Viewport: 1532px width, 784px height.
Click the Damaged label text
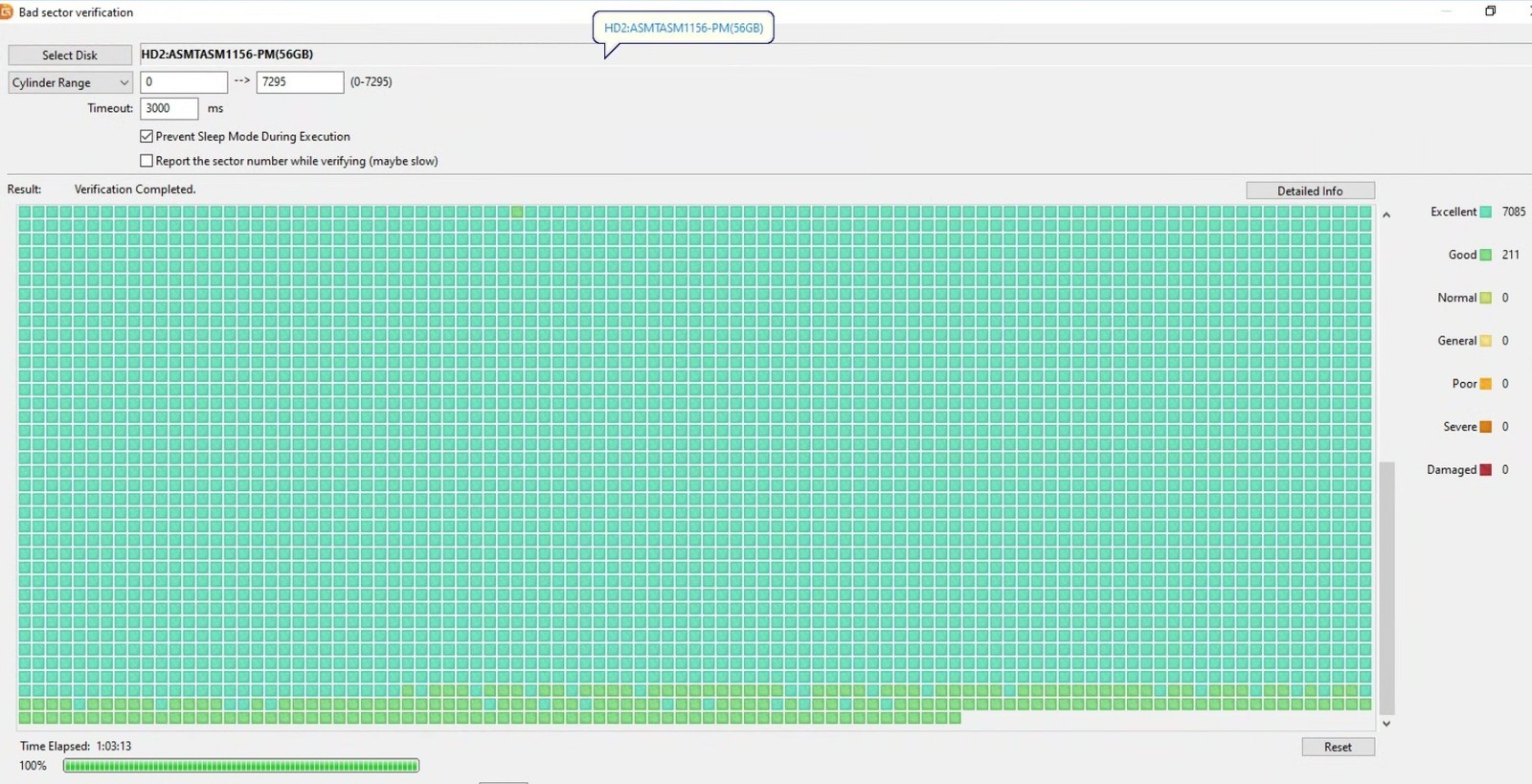[x=1452, y=470]
